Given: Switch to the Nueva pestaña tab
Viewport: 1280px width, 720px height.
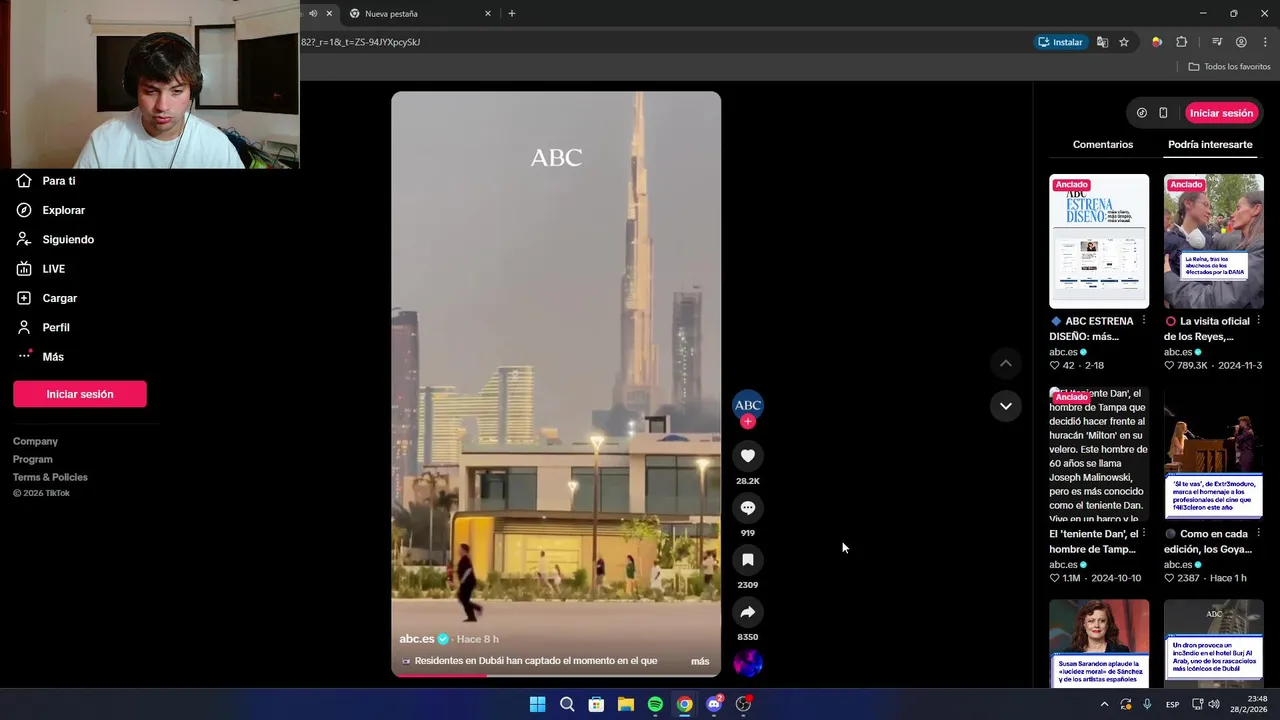Looking at the screenshot, I should [419, 14].
